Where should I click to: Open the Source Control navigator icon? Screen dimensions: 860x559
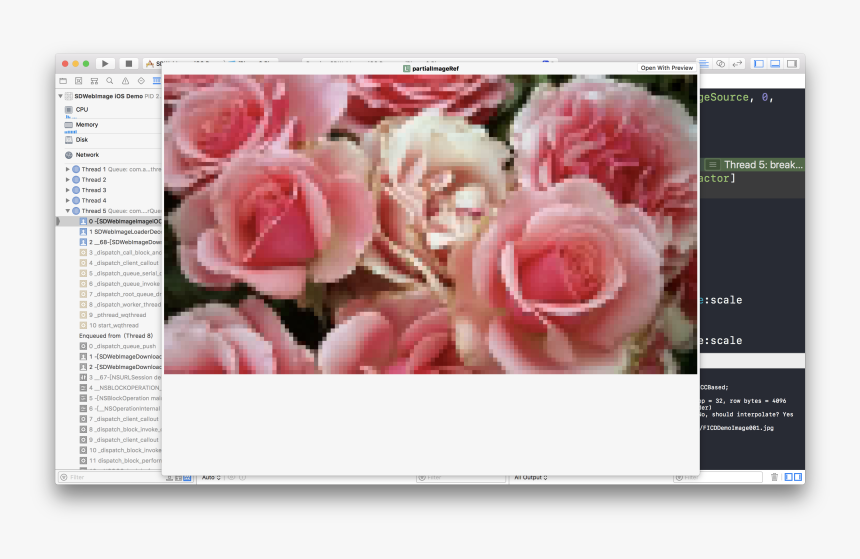tap(78, 81)
